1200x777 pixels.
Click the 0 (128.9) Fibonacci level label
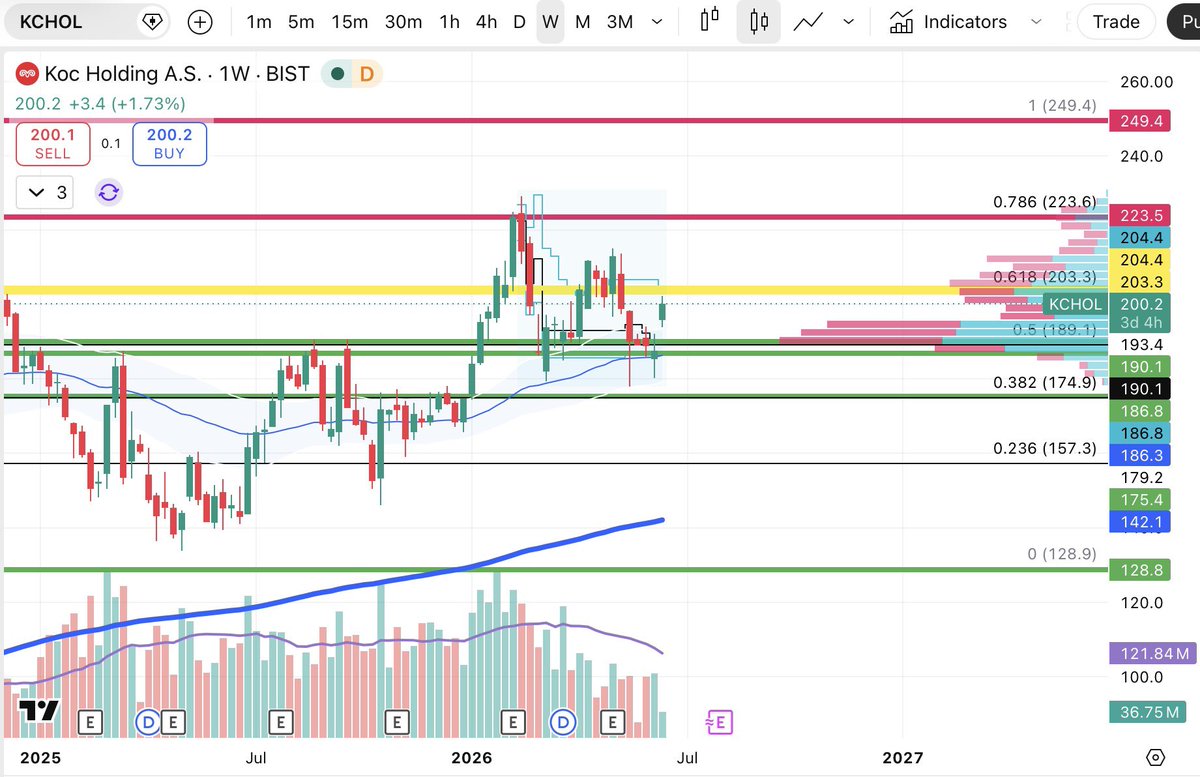coord(1062,554)
